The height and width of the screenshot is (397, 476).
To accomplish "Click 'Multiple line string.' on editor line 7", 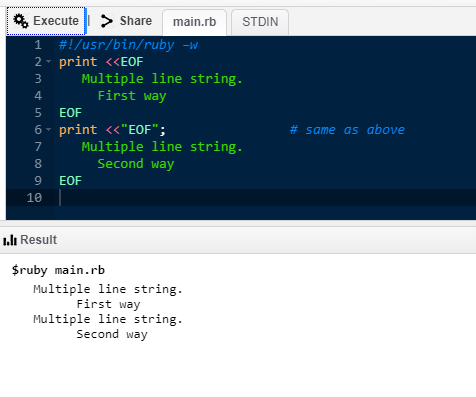I will pyautogui.click(x=162, y=147).
